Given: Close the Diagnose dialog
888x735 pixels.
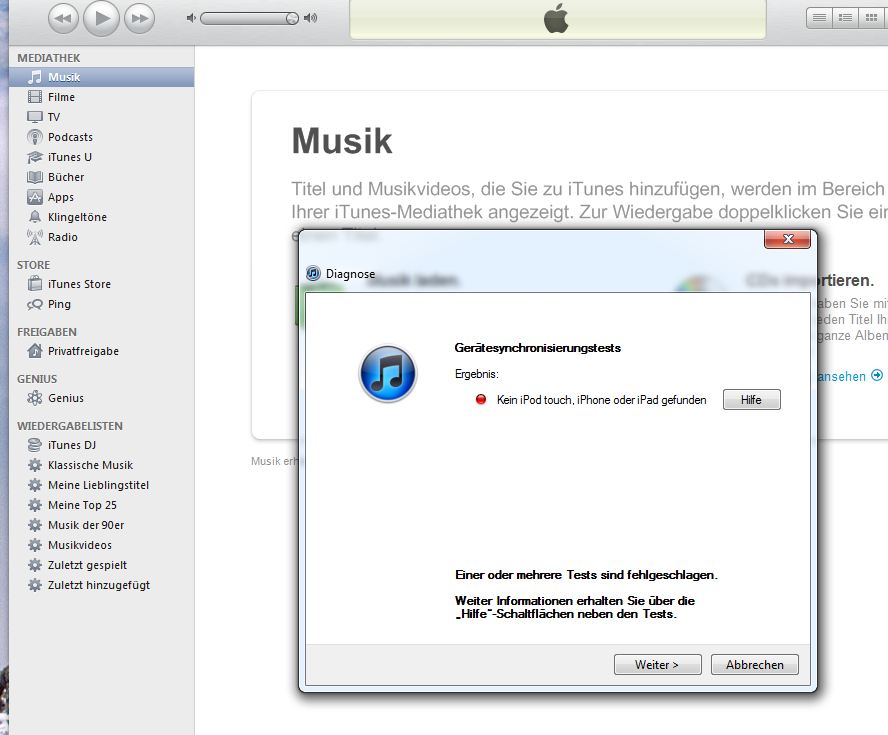Looking at the screenshot, I should pos(787,239).
